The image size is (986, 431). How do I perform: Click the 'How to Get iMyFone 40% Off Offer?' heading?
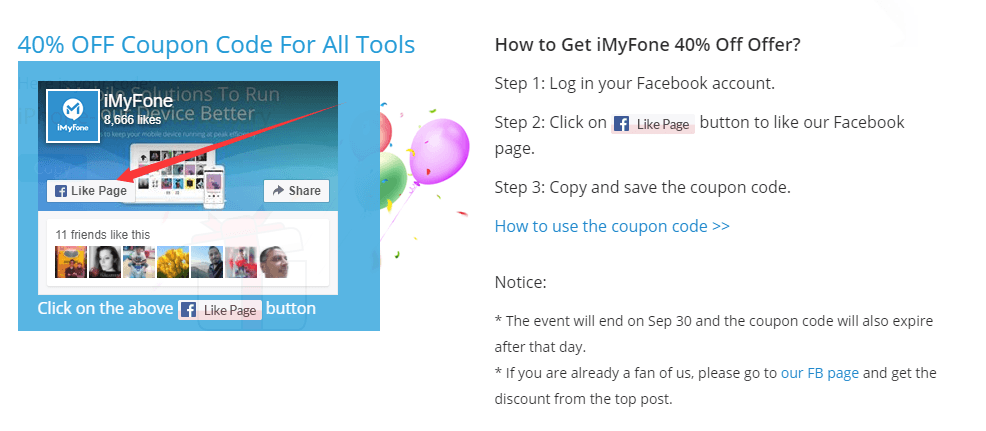tap(647, 45)
